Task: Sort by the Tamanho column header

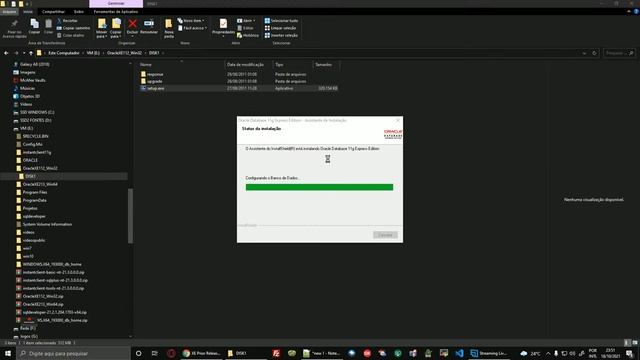Action: click(x=326, y=64)
